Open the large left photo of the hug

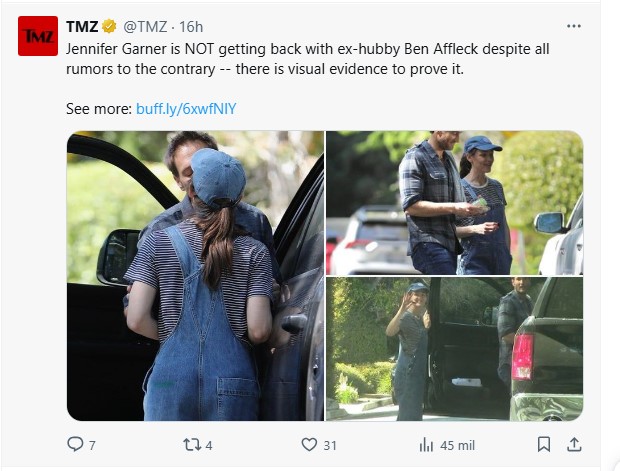[195, 276]
